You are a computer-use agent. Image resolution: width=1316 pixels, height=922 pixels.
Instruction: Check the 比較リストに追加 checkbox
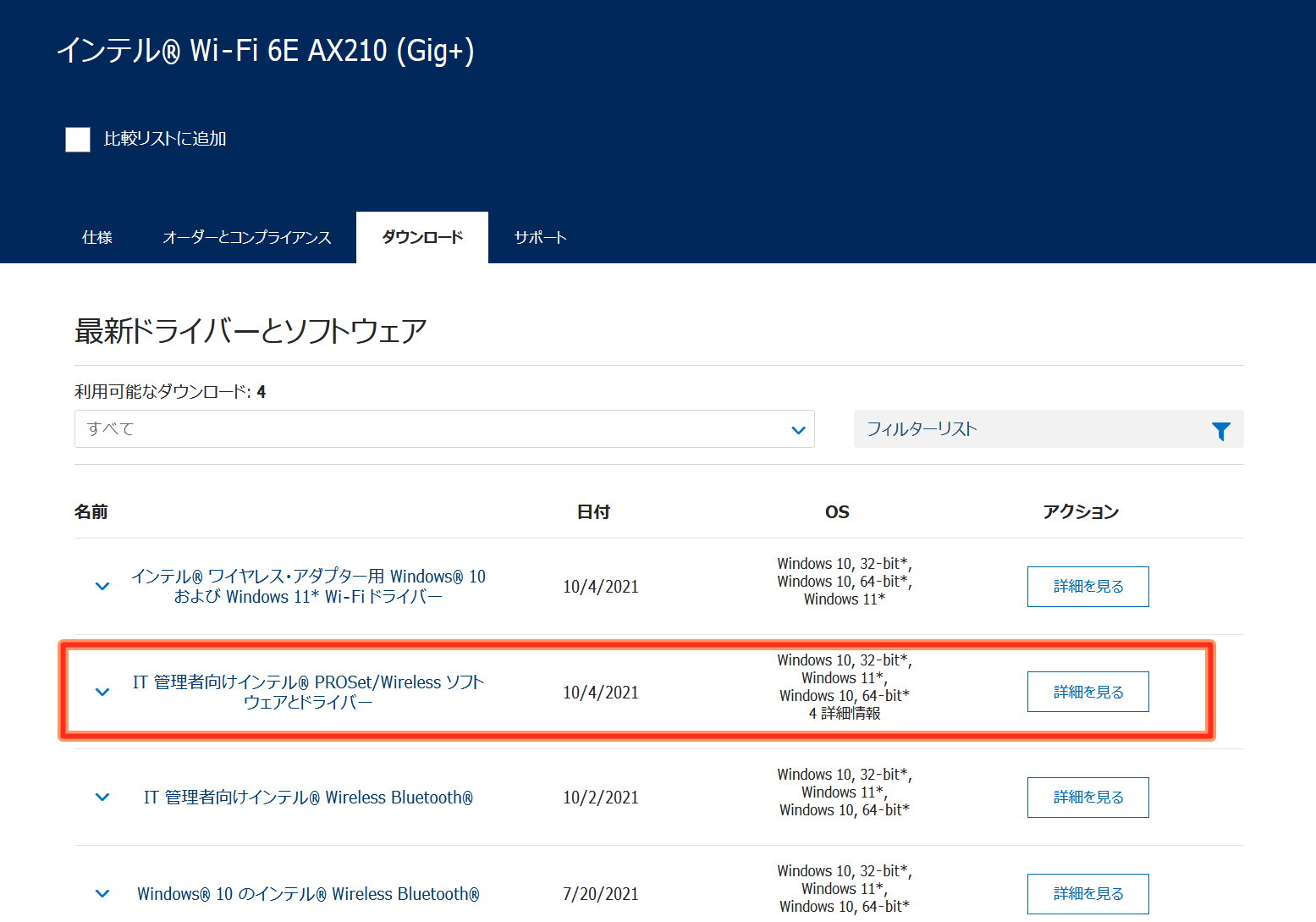[x=78, y=140]
